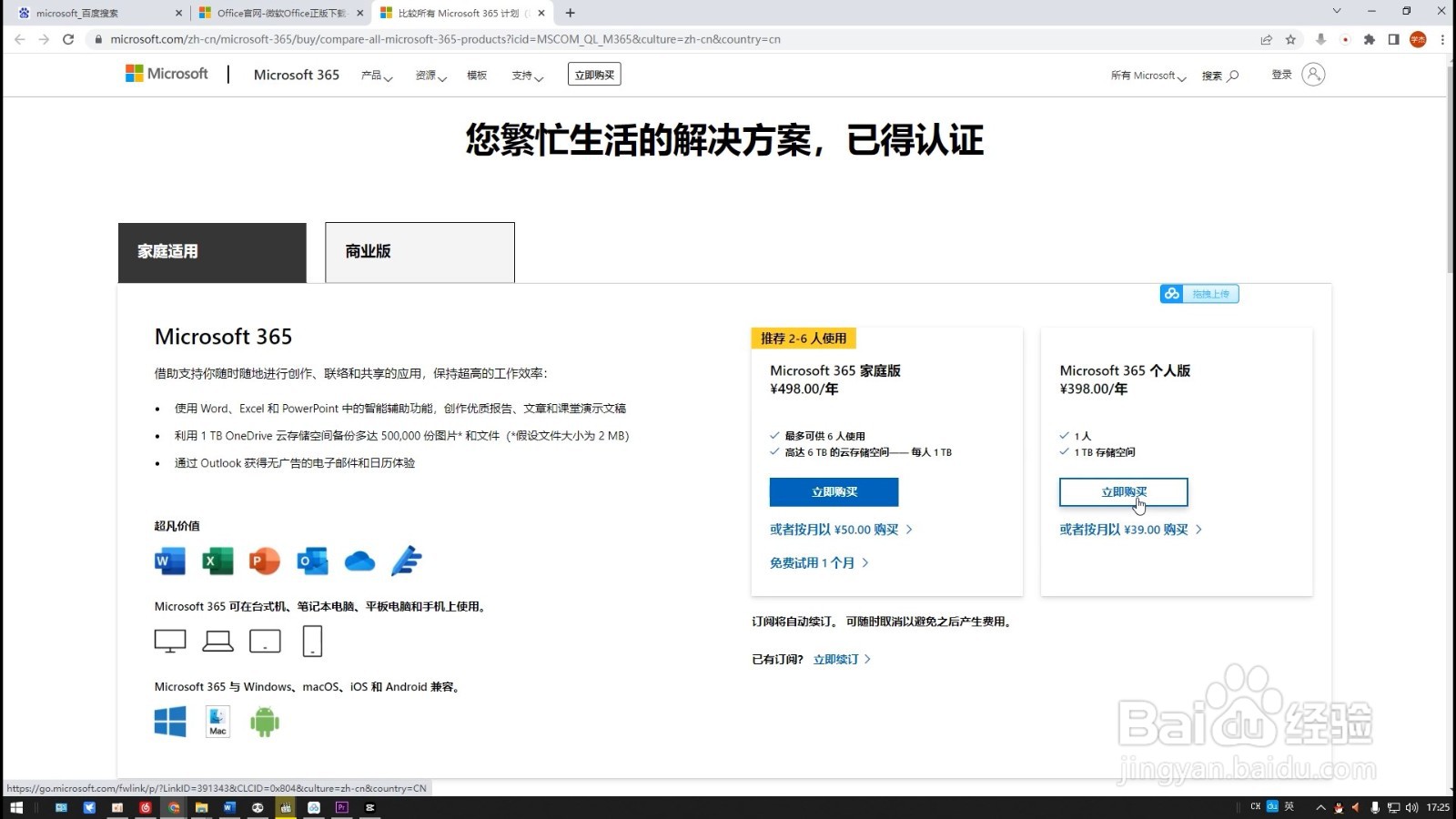Click the Microsoft logo in the header

(x=167, y=74)
